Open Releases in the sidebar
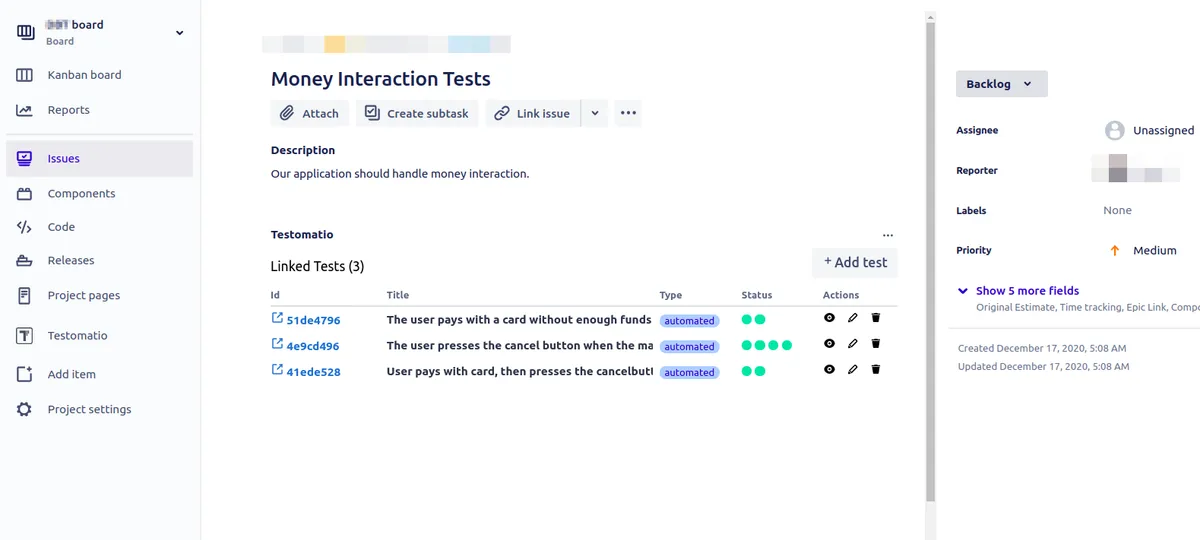This screenshot has width=1200, height=540. (70, 261)
